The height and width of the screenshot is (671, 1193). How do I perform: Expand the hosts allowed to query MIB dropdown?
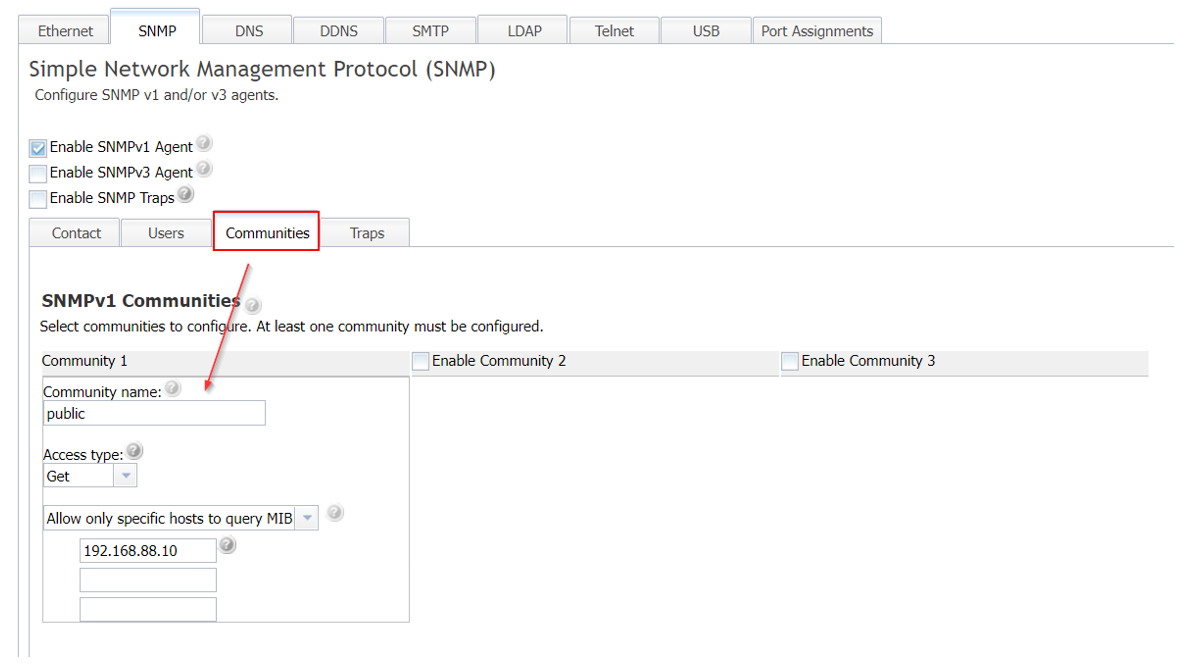tap(307, 517)
